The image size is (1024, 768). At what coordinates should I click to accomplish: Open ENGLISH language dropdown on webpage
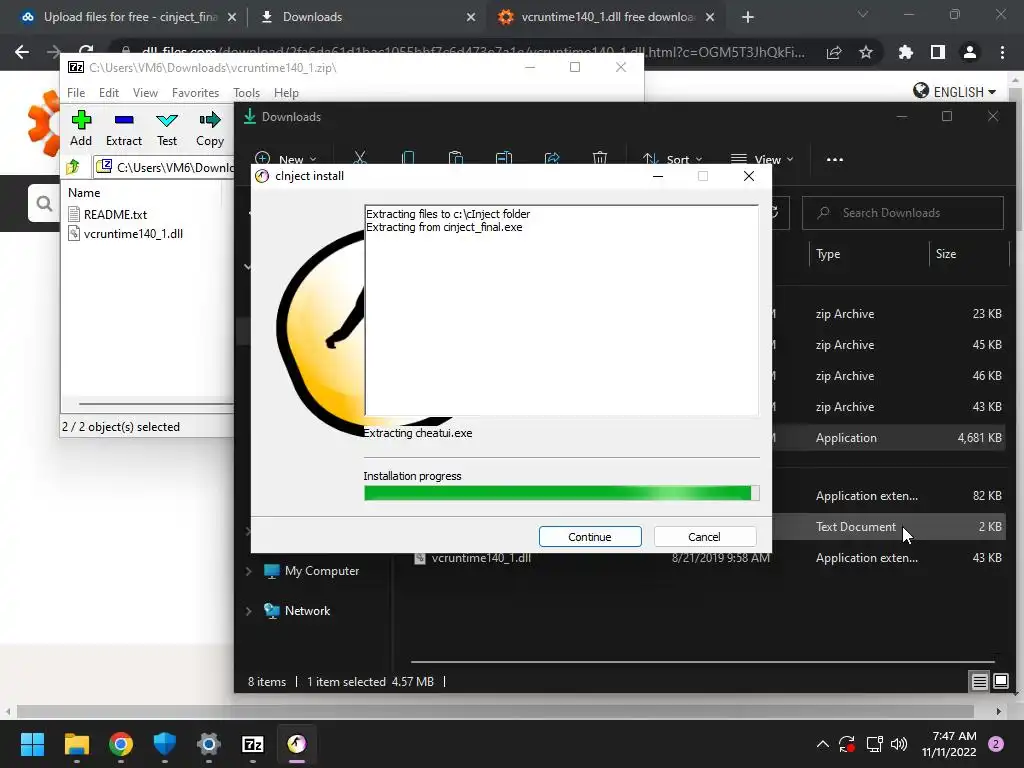955,91
